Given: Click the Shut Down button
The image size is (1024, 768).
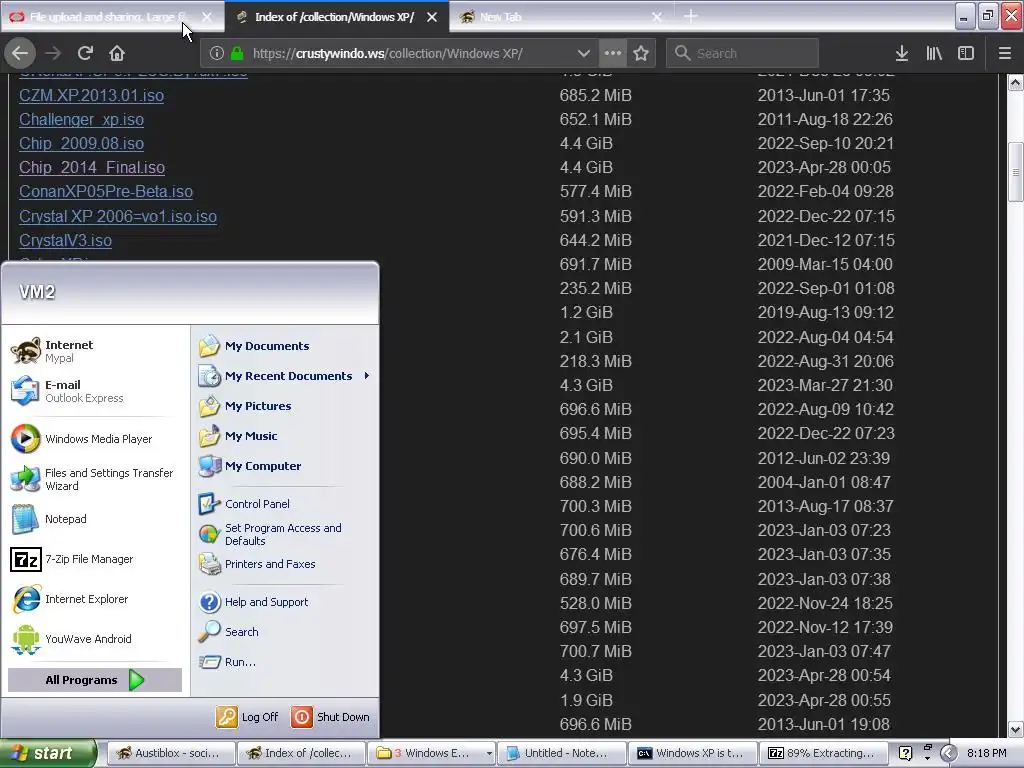Looking at the screenshot, I should [x=330, y=716].
